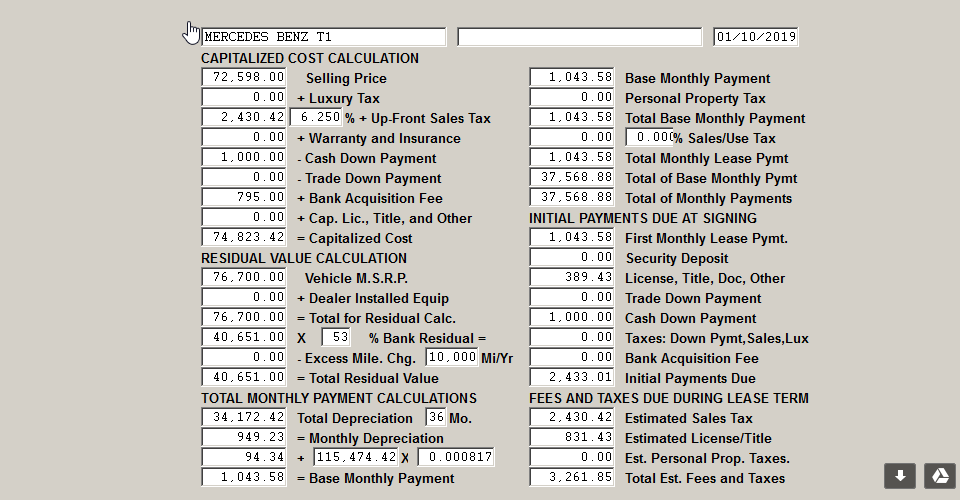This screenshot has height=500, width=960.
Task: Select the Up-Front Sales Tax amount 2,430.42
Action: [244, 117]
